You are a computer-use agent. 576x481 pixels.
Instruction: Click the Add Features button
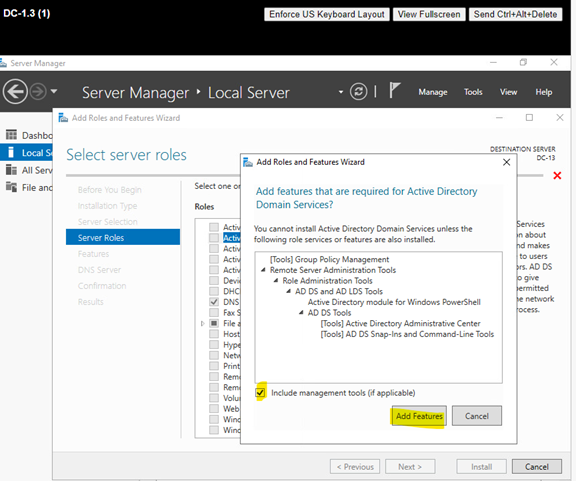[419, 416]
